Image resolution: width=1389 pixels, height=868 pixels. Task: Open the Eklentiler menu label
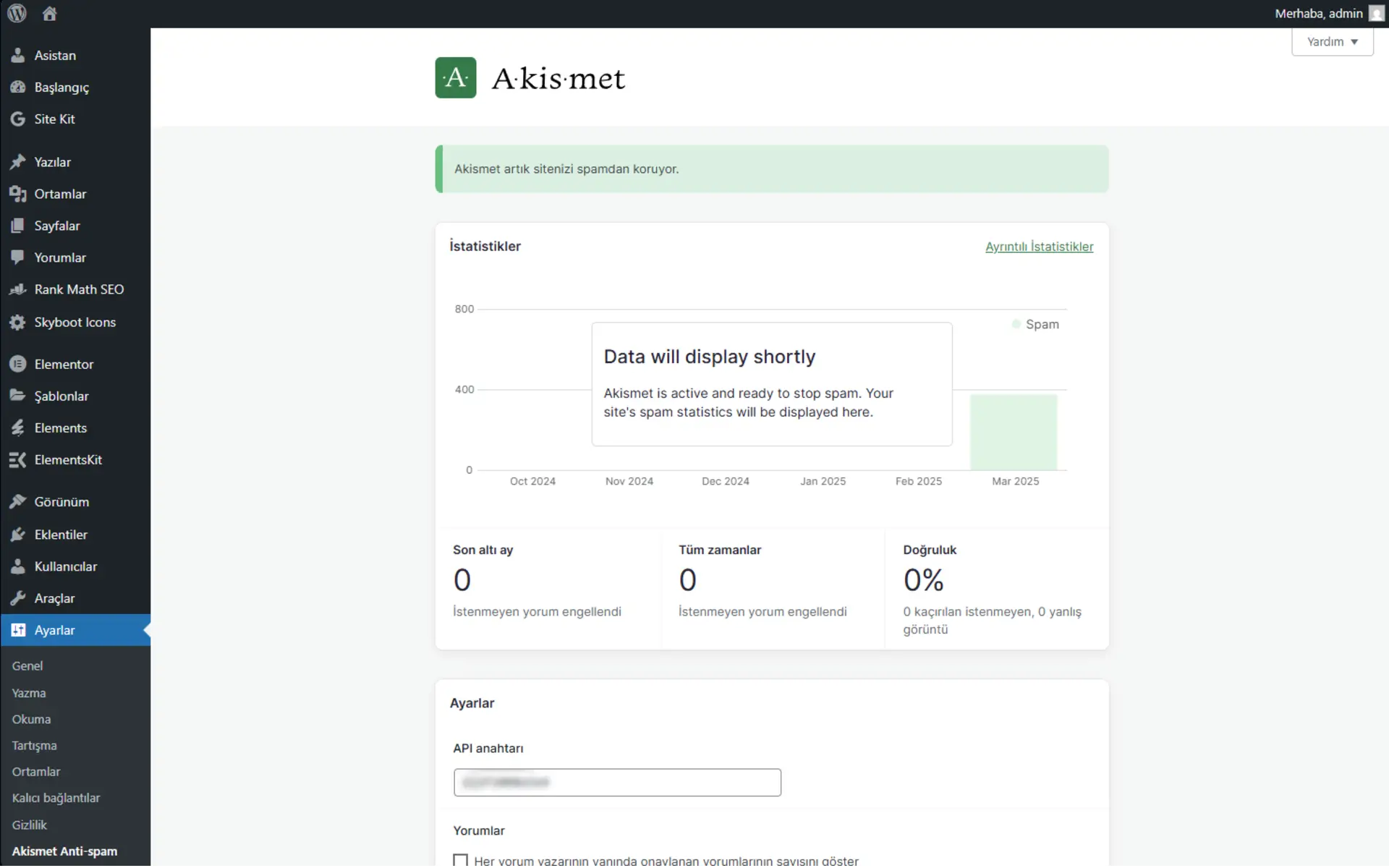click(61, 535)
